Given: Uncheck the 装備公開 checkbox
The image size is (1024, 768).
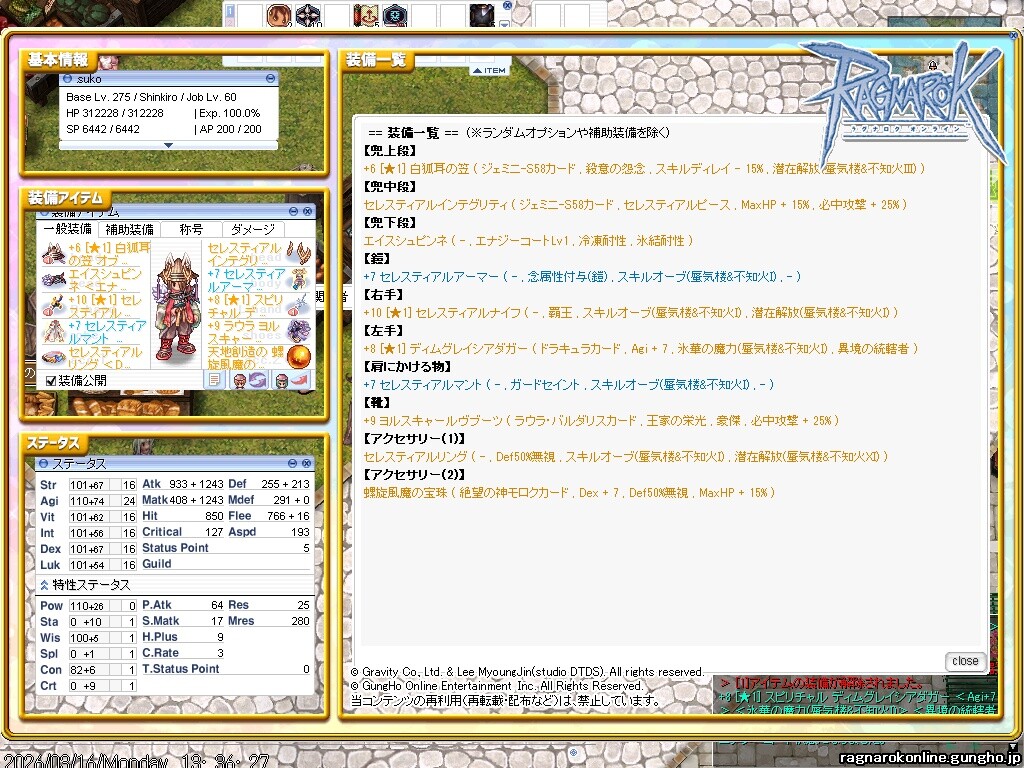Looking at the screenshot, I should point(51,380).
